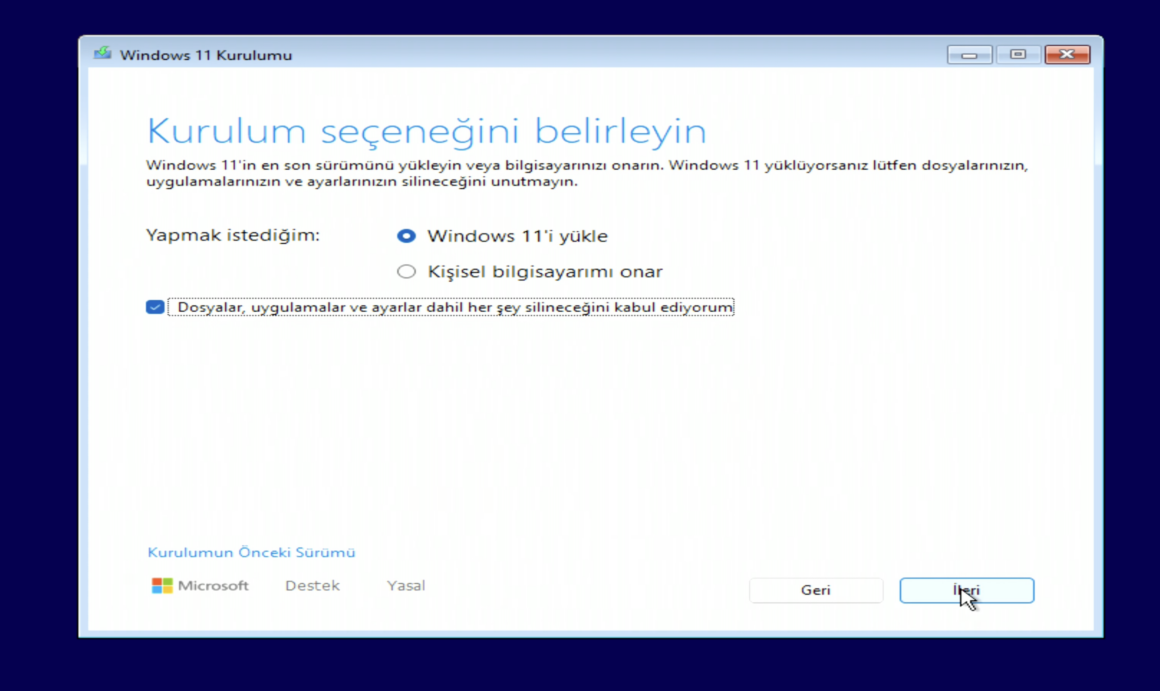
Task: Click the "Kurulum seçeneğini belirleyin" heading
Action: click(x=426, y=131)
